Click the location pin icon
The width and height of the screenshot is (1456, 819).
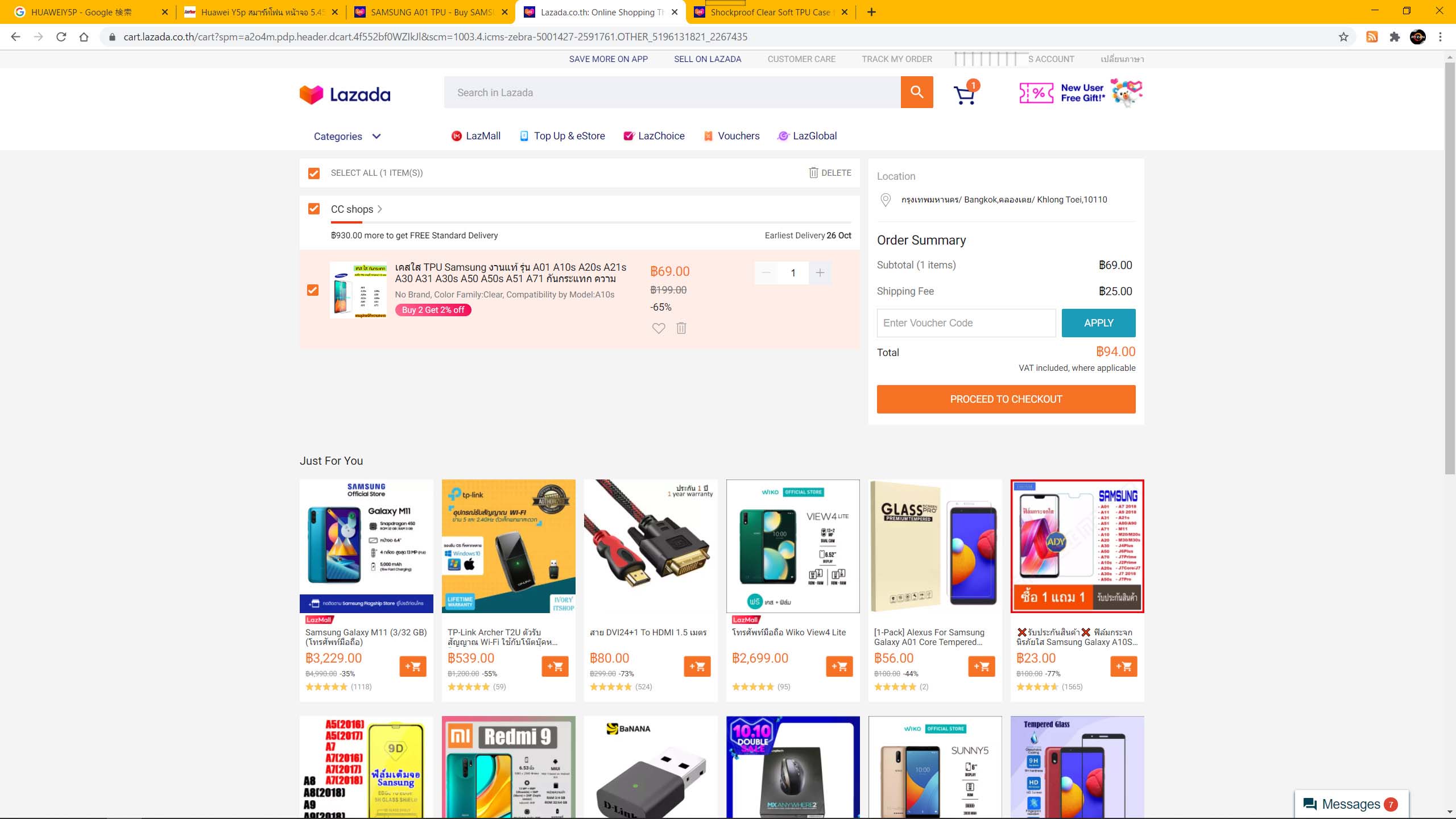pyautogui.click(x=885, y=200)
